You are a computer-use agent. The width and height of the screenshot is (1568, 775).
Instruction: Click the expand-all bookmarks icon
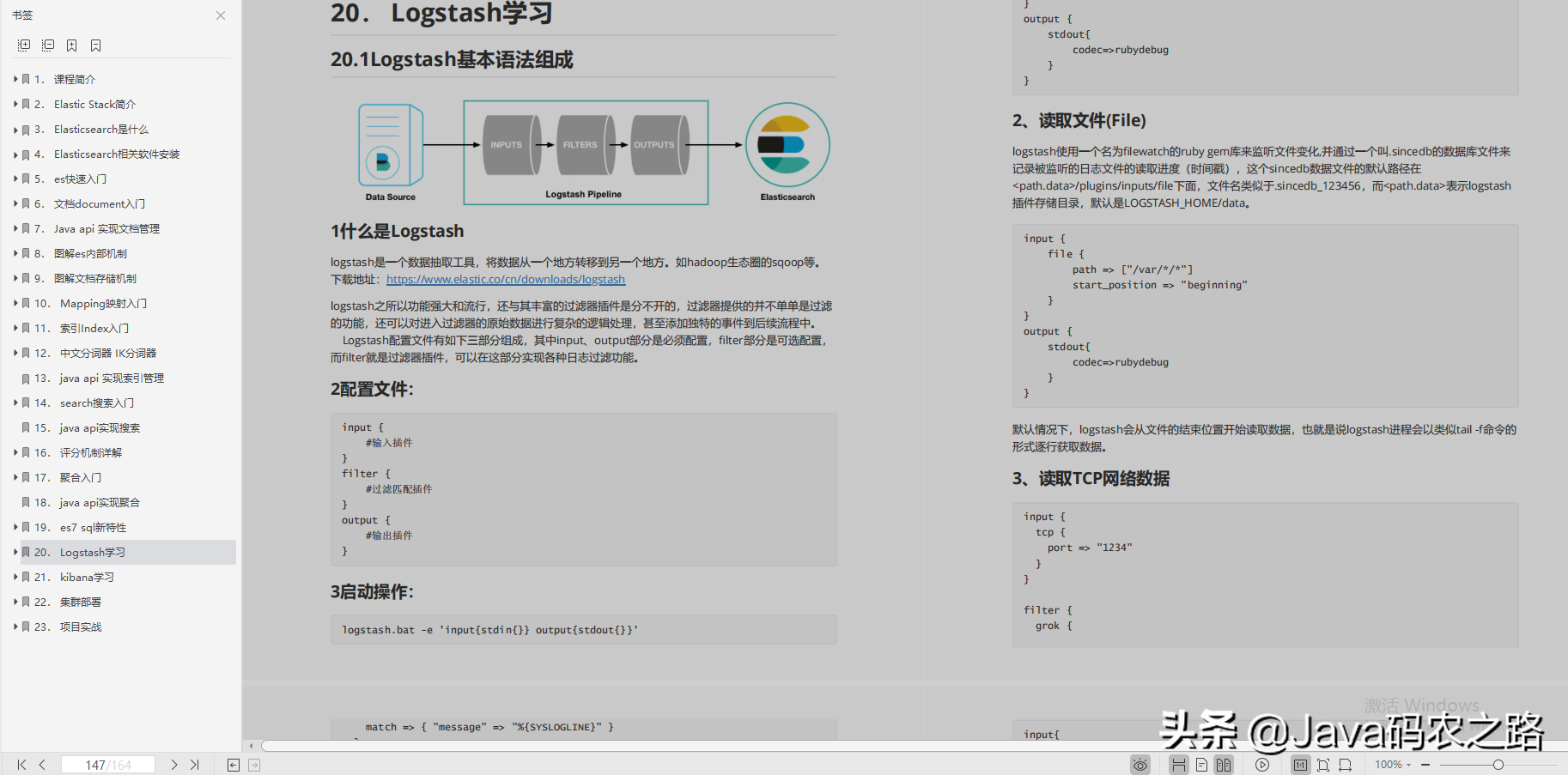(24, 45)
